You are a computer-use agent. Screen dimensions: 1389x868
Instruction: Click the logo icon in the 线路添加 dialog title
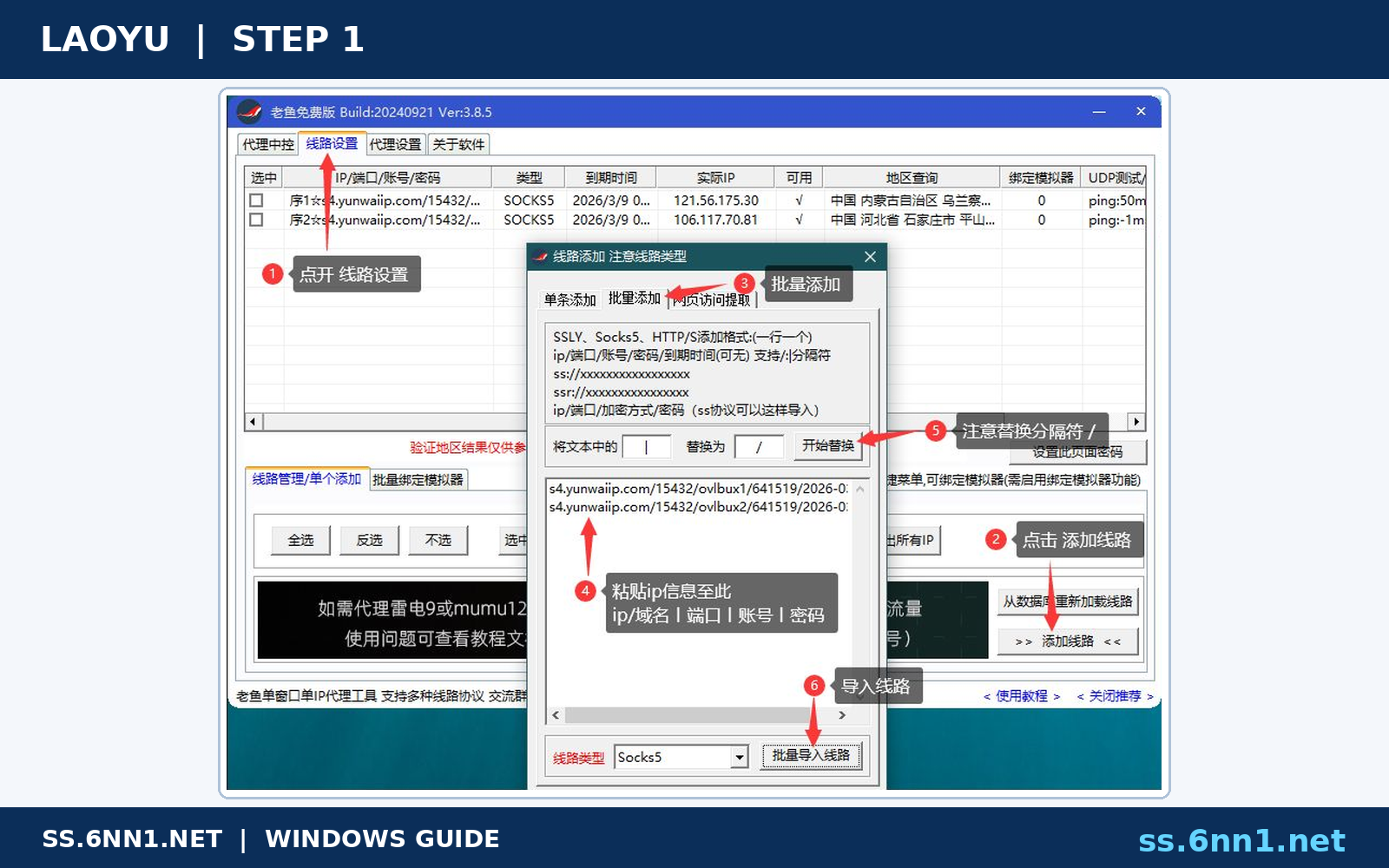pos(542,256)
